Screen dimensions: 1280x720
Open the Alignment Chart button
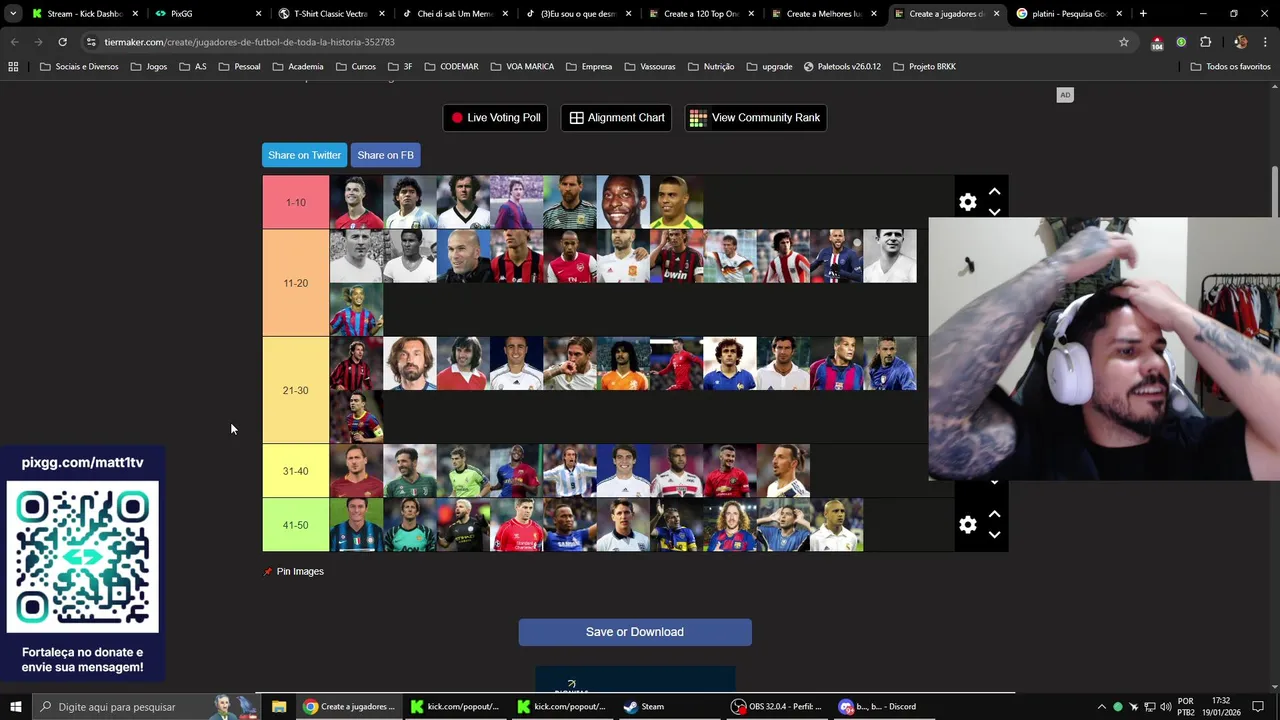[x=617, y=118]
